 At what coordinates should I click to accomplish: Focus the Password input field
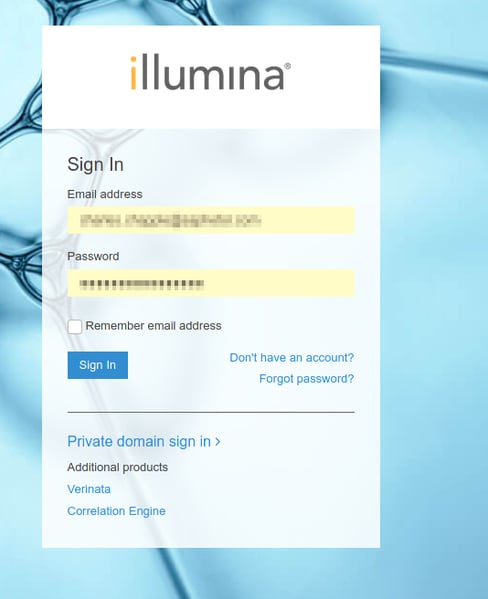tap(211, 283)
